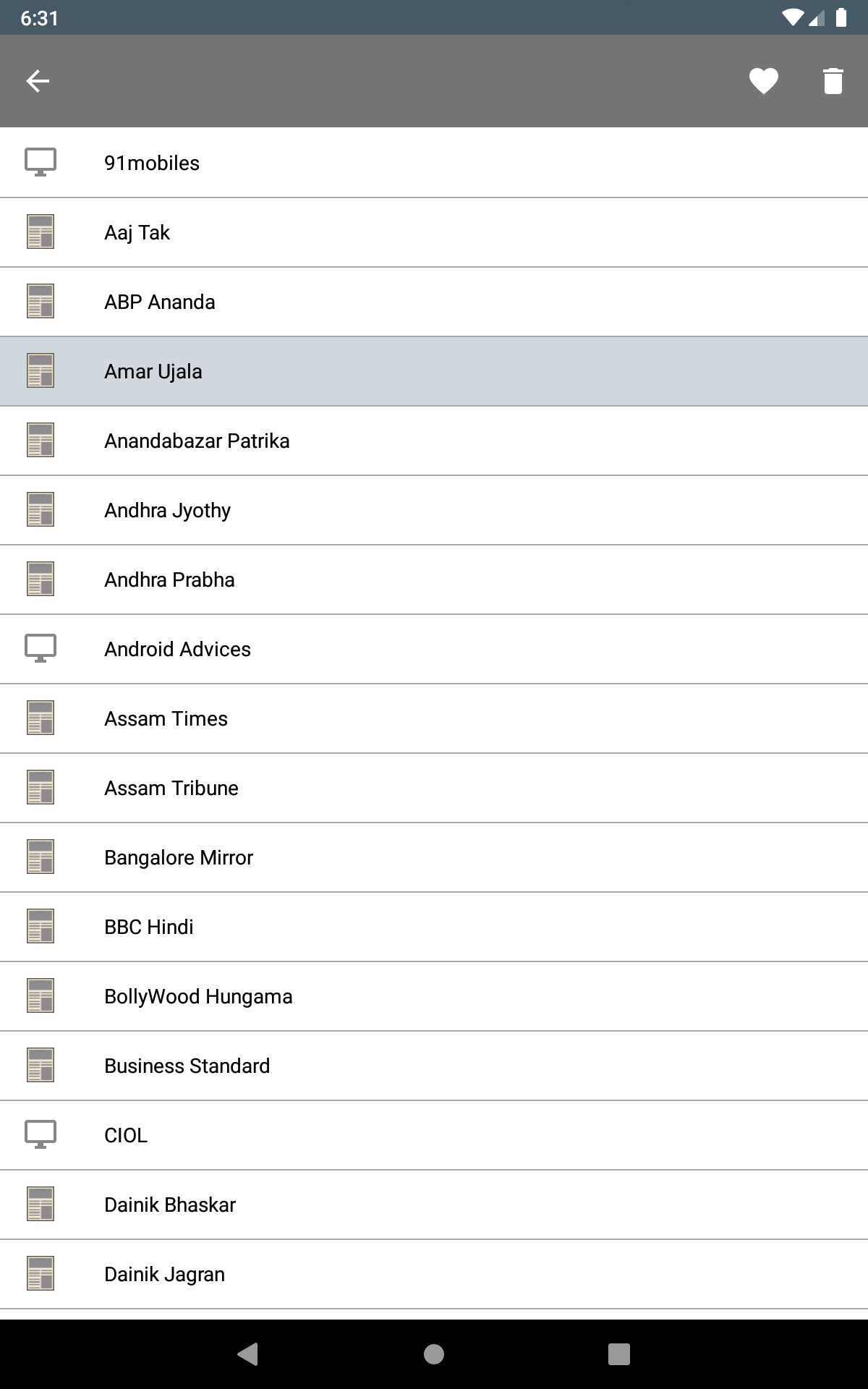Choose Anandabazar Patrika
This screenshot has height=1389, width=868.
434,441
